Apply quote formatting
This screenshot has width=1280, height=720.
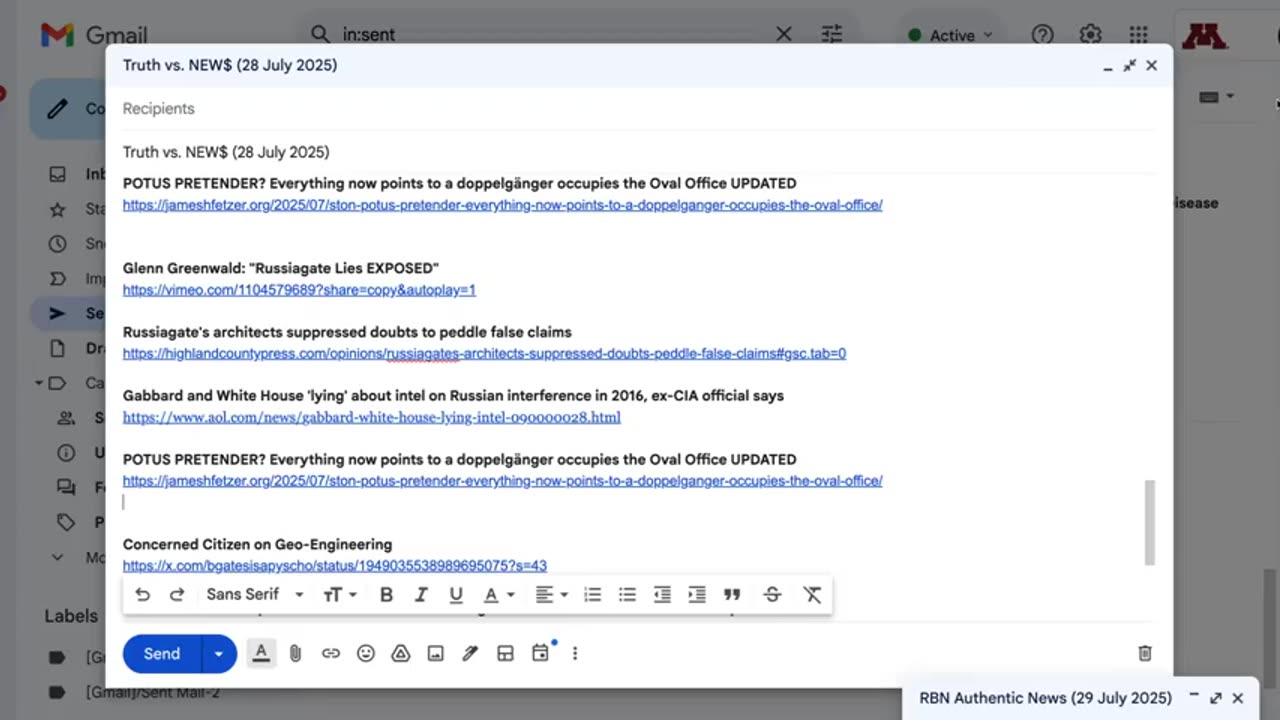(x=732, y=595)
